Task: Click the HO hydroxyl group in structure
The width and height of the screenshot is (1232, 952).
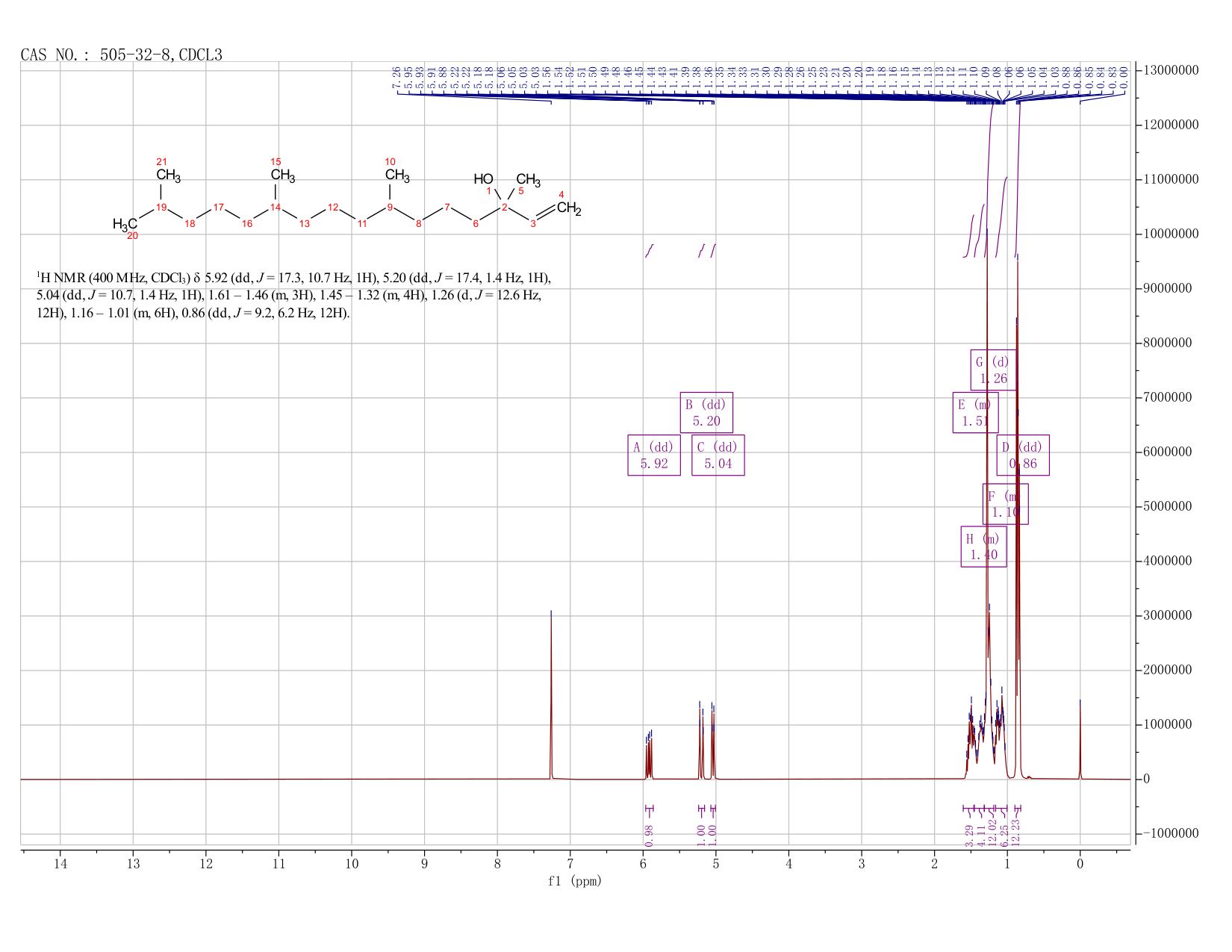Action: [x=483, y=179]
